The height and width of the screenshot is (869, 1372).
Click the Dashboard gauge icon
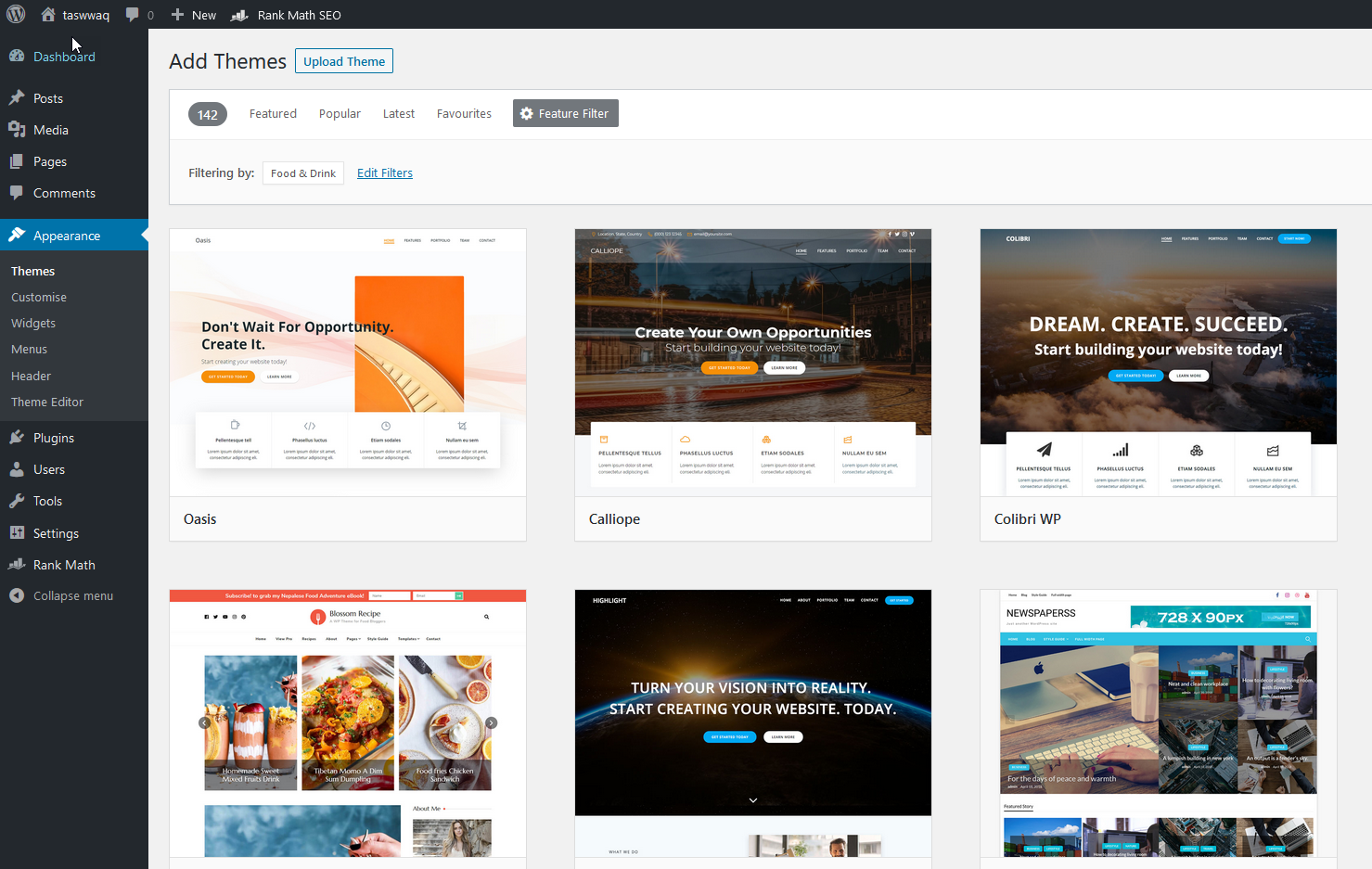point(17,56)
